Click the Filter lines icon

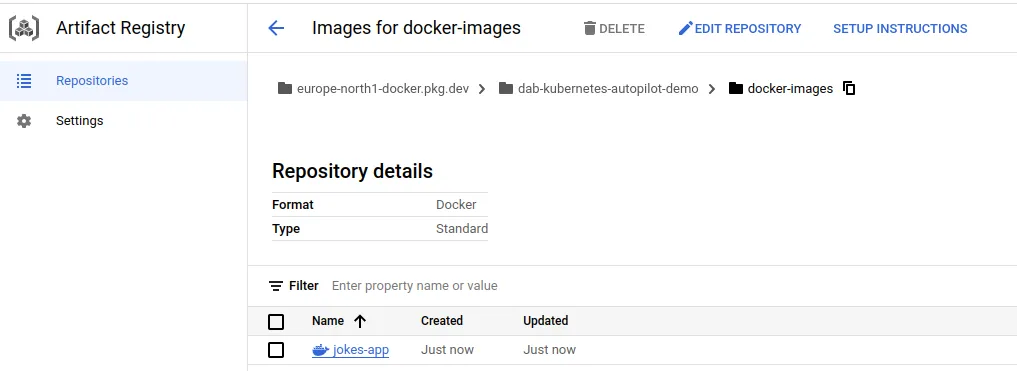pyautogui.click(x=276, y=286)
